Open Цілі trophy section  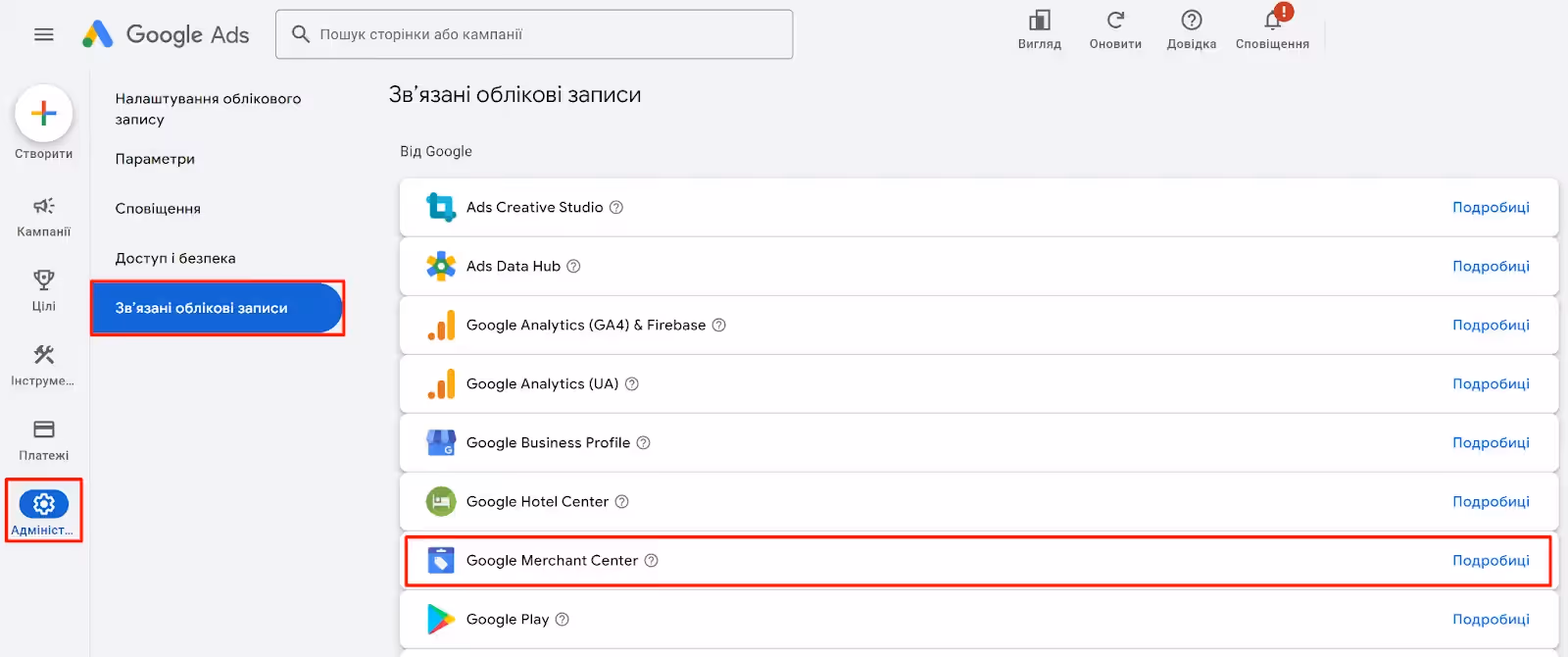click(x=43, y=291)
